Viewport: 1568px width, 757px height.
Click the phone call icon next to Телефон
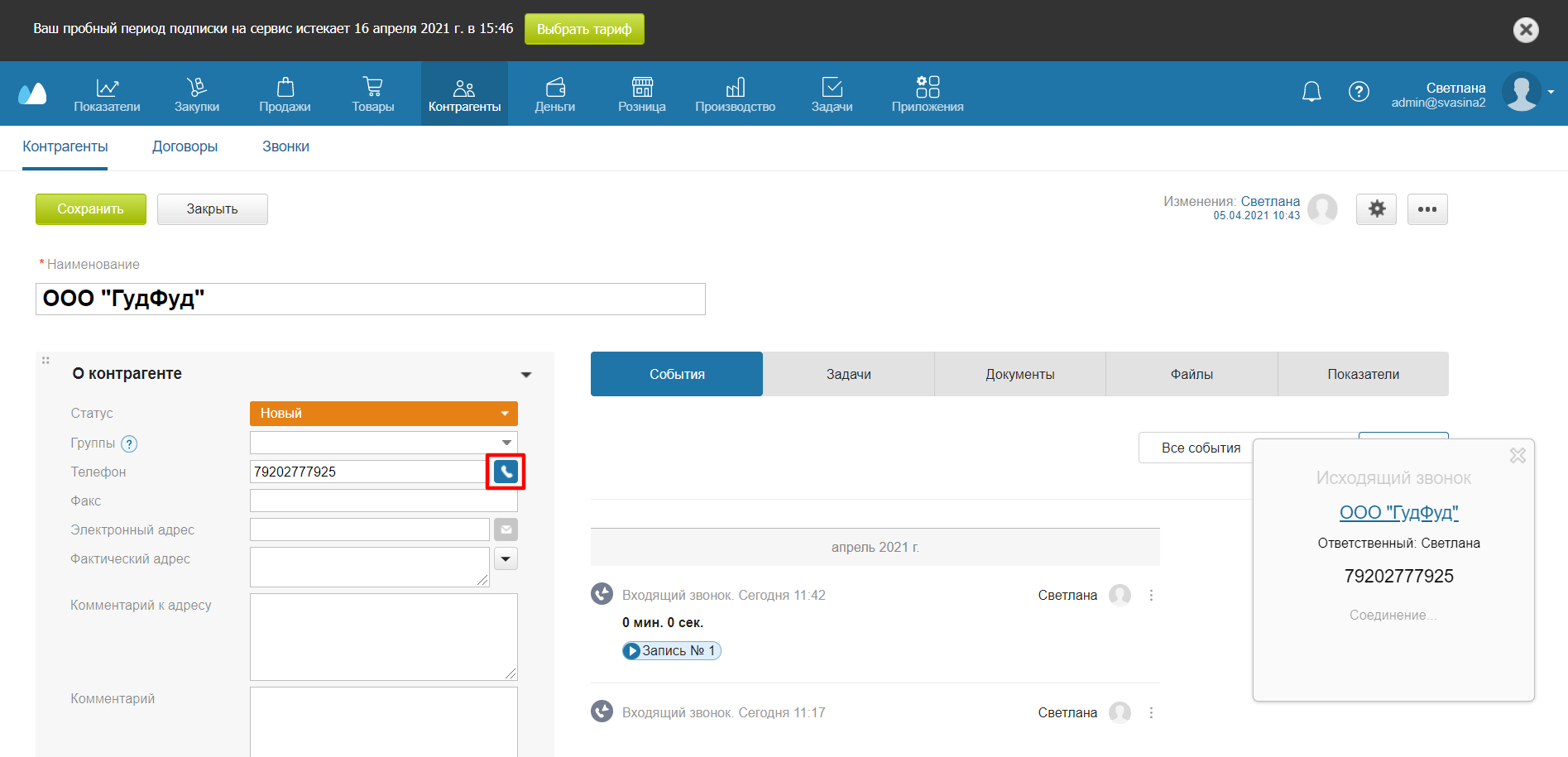click(x=506, y=472)
